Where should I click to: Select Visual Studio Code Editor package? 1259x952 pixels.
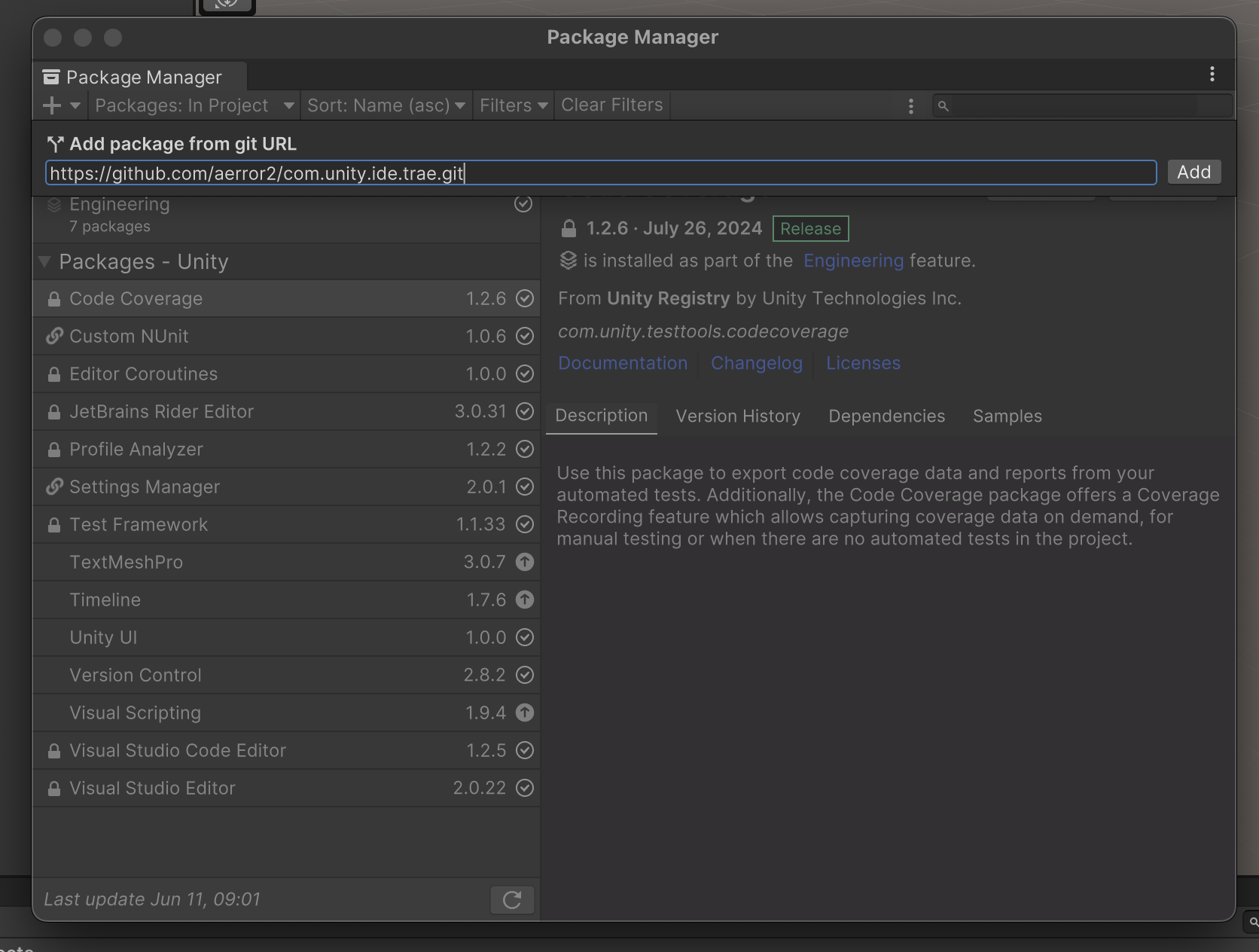[286, 751]
